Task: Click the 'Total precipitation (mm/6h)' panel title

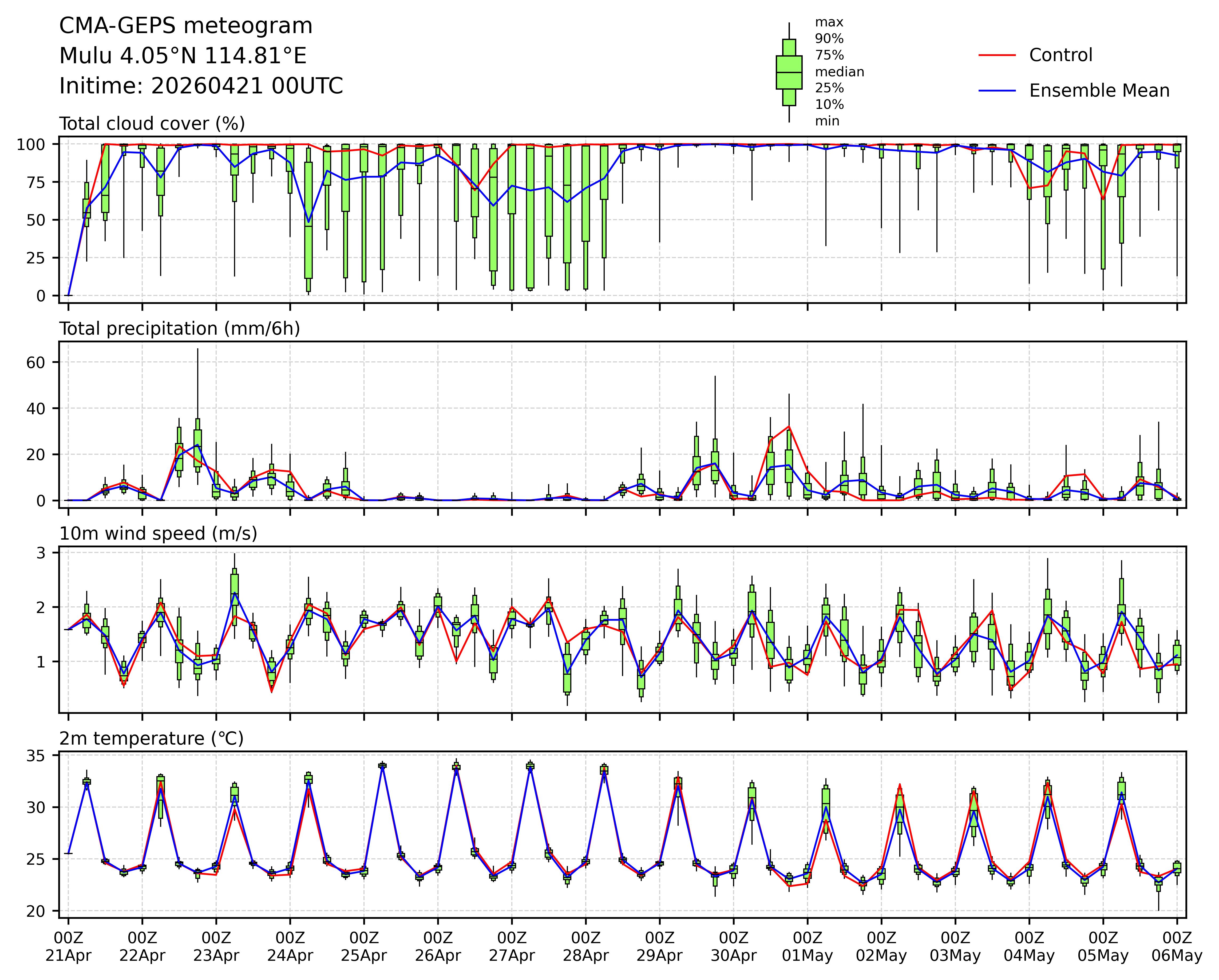Action: point(180,329)
